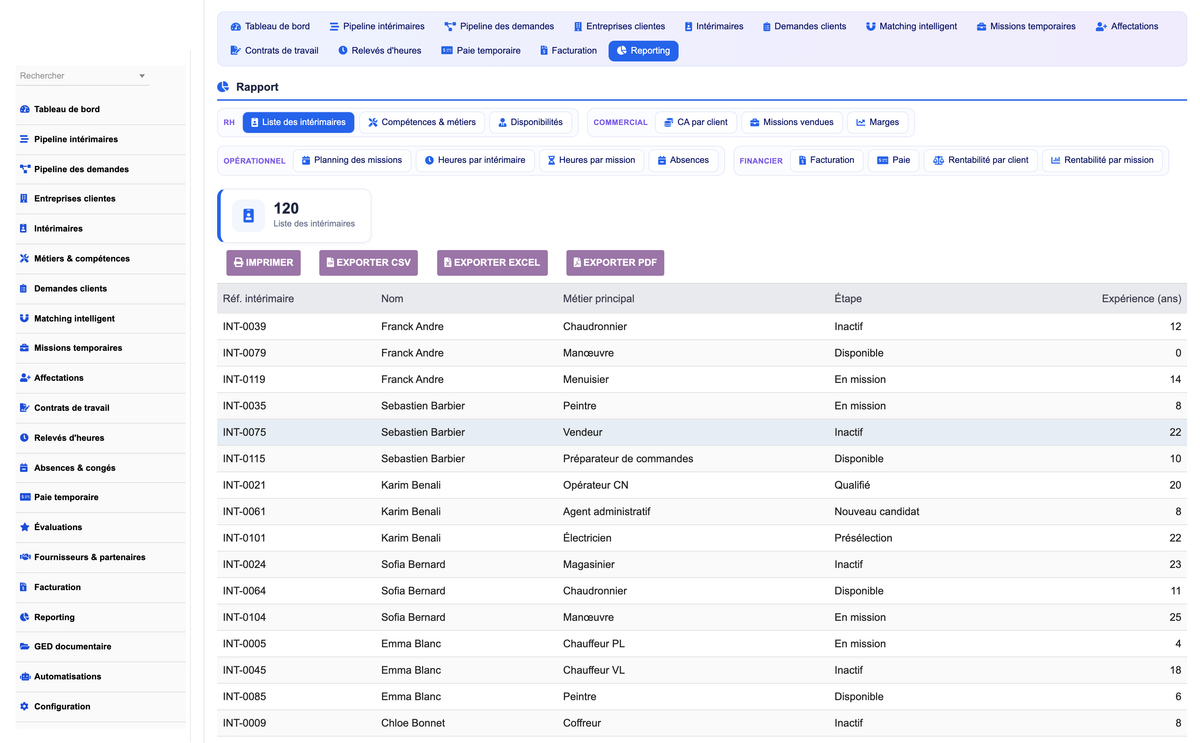
Task: Select the active Reporting top tab
Action: tap(643, 50)
